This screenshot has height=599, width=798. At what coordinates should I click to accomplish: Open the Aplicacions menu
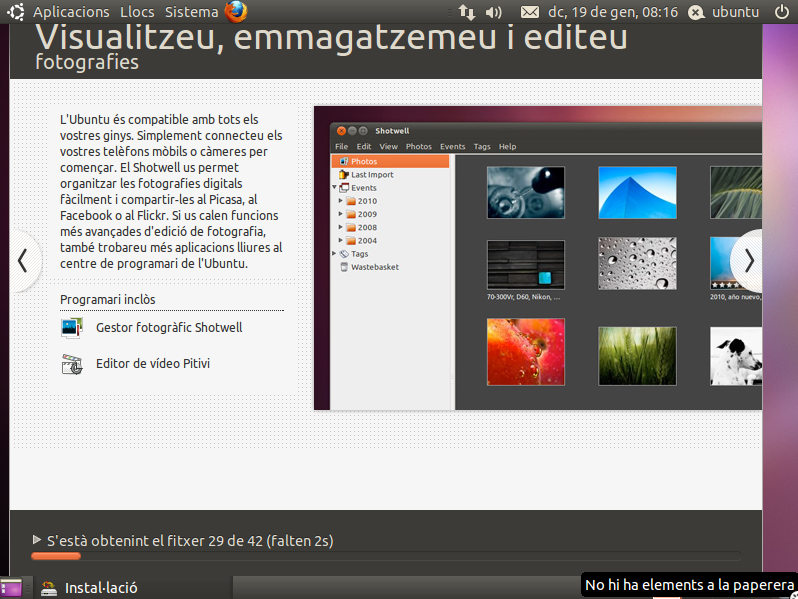(x=71, y=12)
